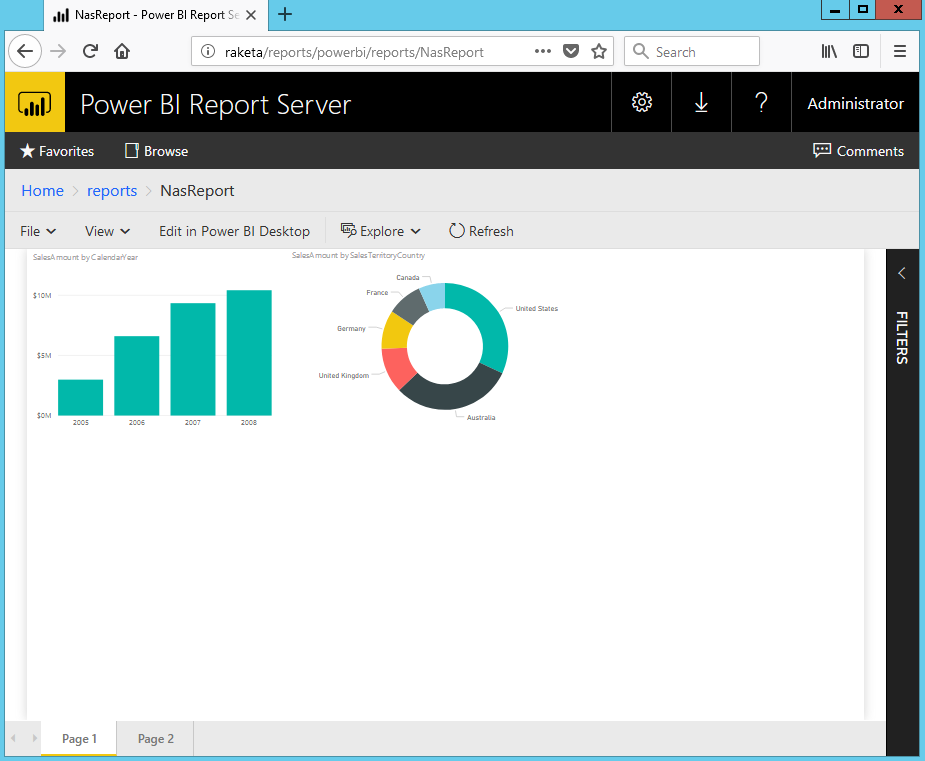Click Browse in the navigation bar
The width and height of the screenshot is (925, 761).
click(x=156, y=151)
